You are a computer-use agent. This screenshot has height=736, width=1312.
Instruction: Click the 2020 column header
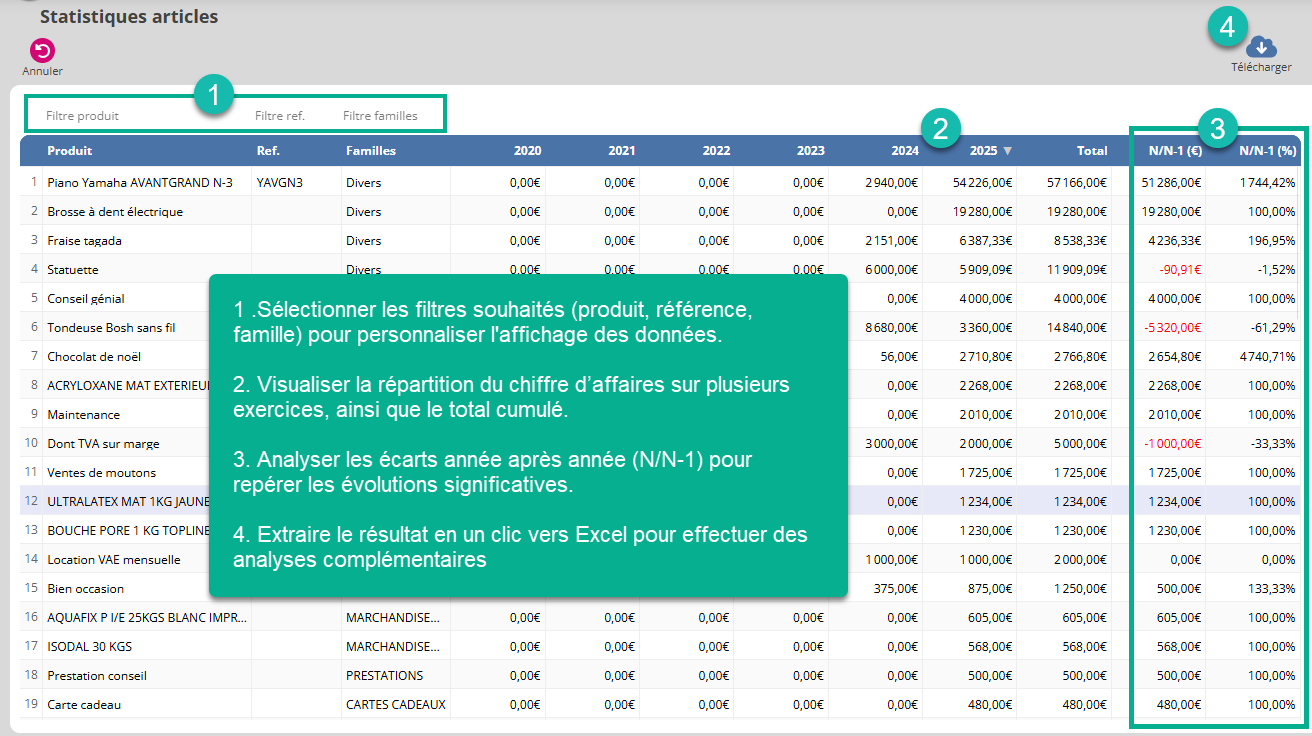(x=527, y=151)
